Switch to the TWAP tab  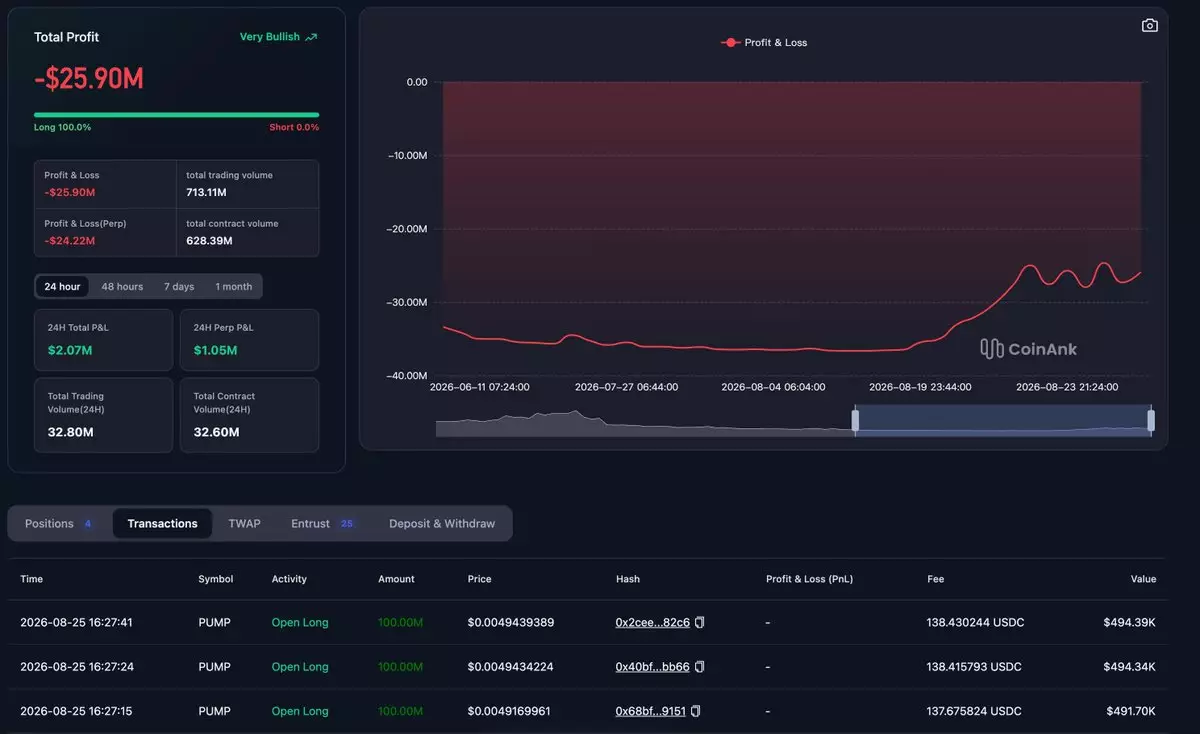[x=244, y=523]
